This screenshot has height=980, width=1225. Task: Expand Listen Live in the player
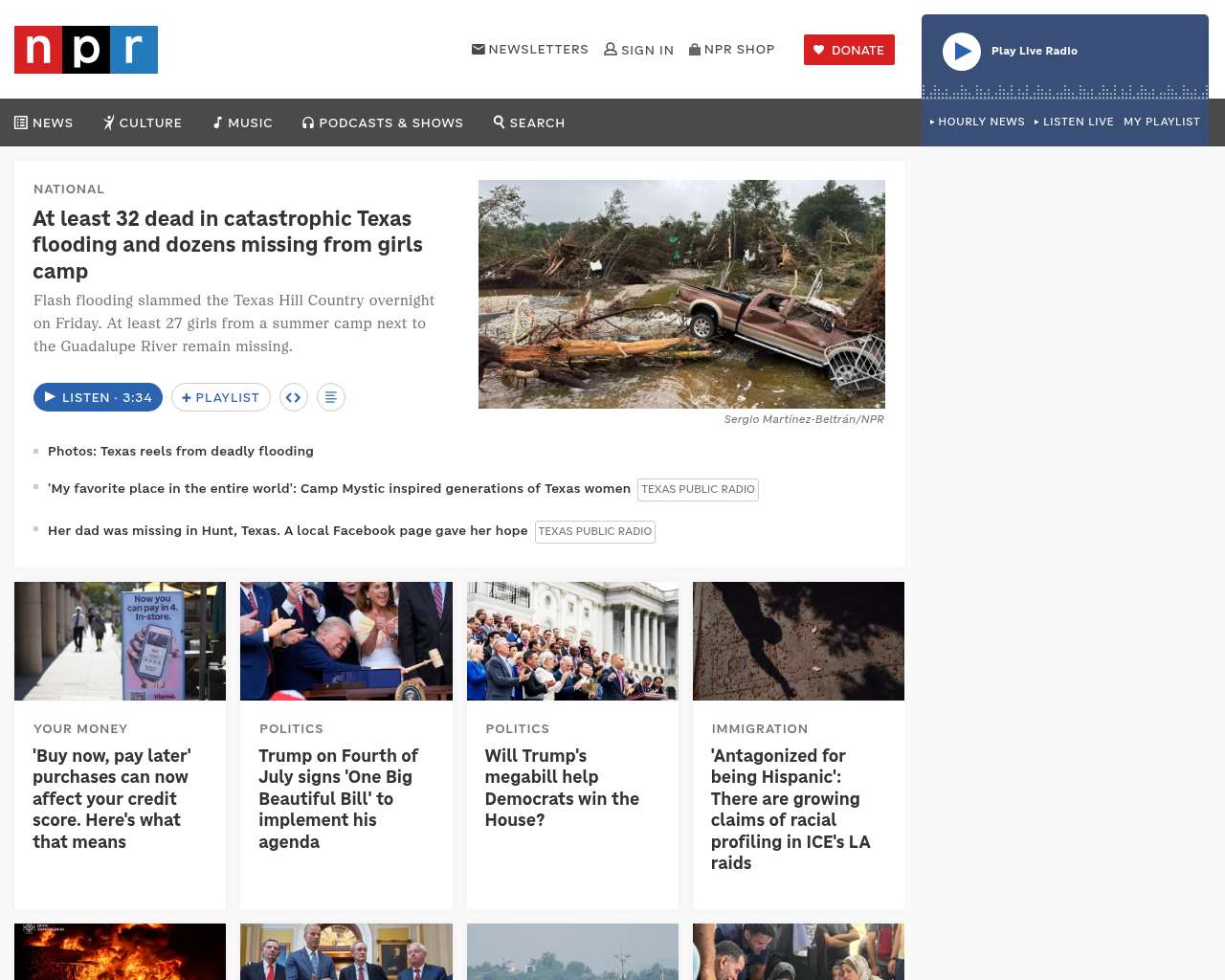tap(1074, 122)
